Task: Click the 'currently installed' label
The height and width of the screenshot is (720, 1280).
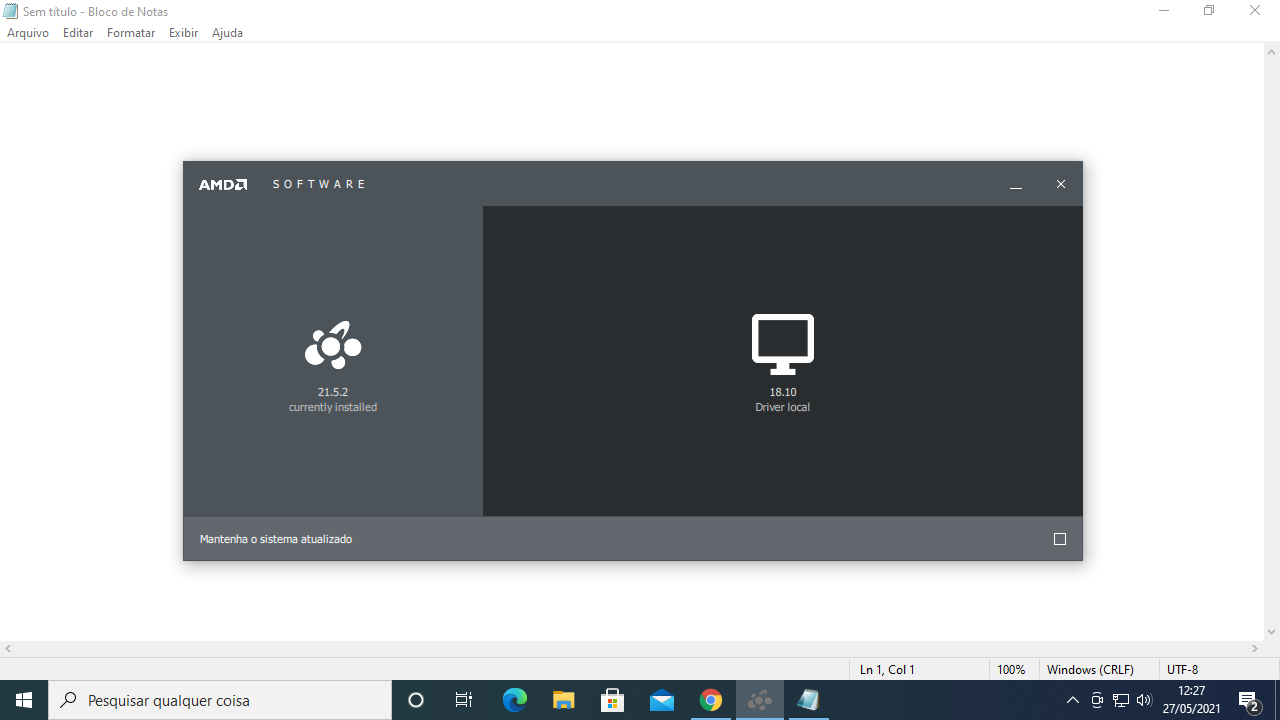Action: coord(333,407)
